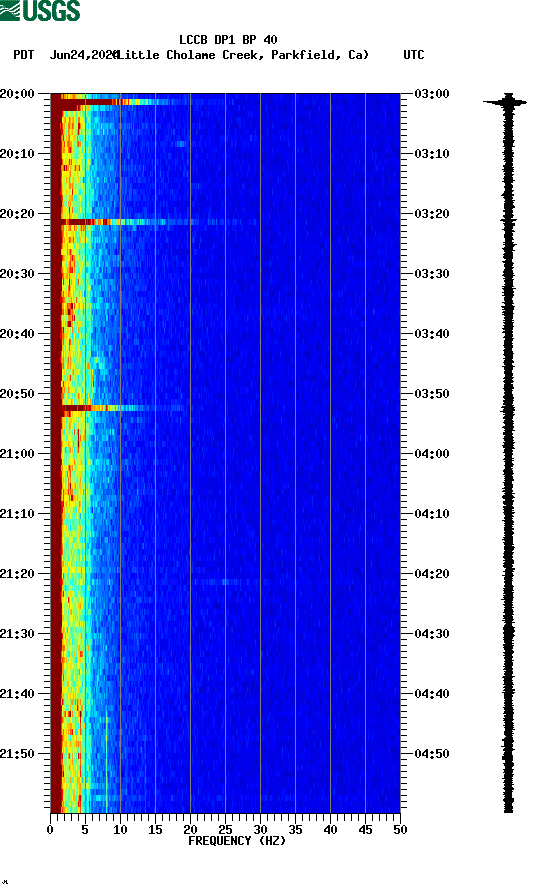Click the '20:50' PDT time label
The height and width of the screenshot is (893, 552).
pos(17,394)
